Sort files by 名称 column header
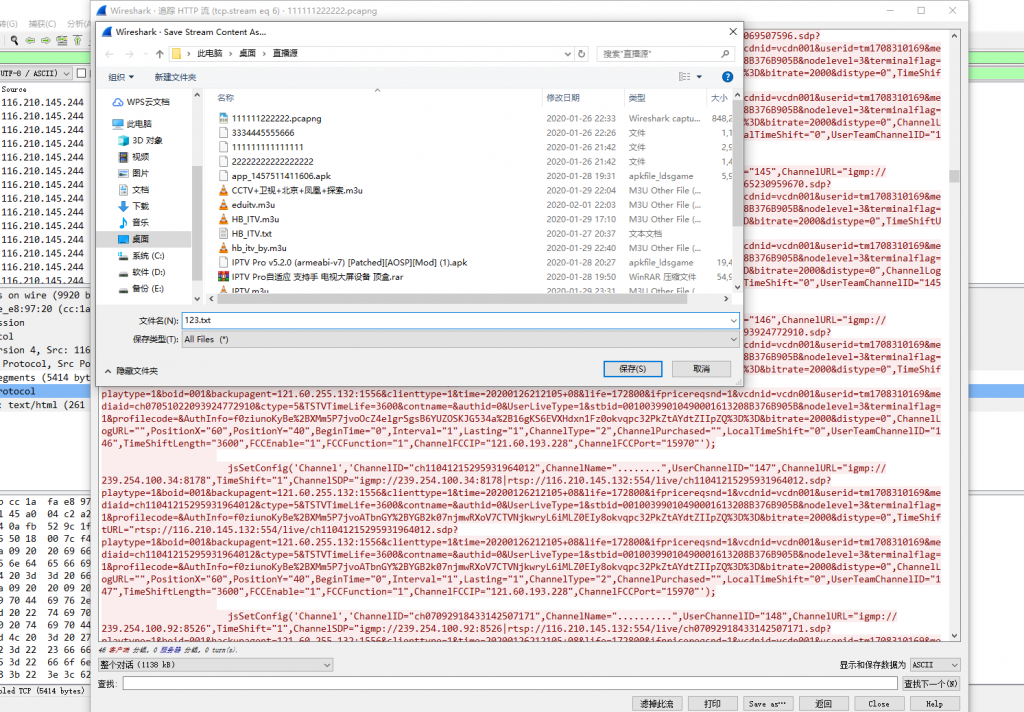The image size is (1024, 712). 225,97
